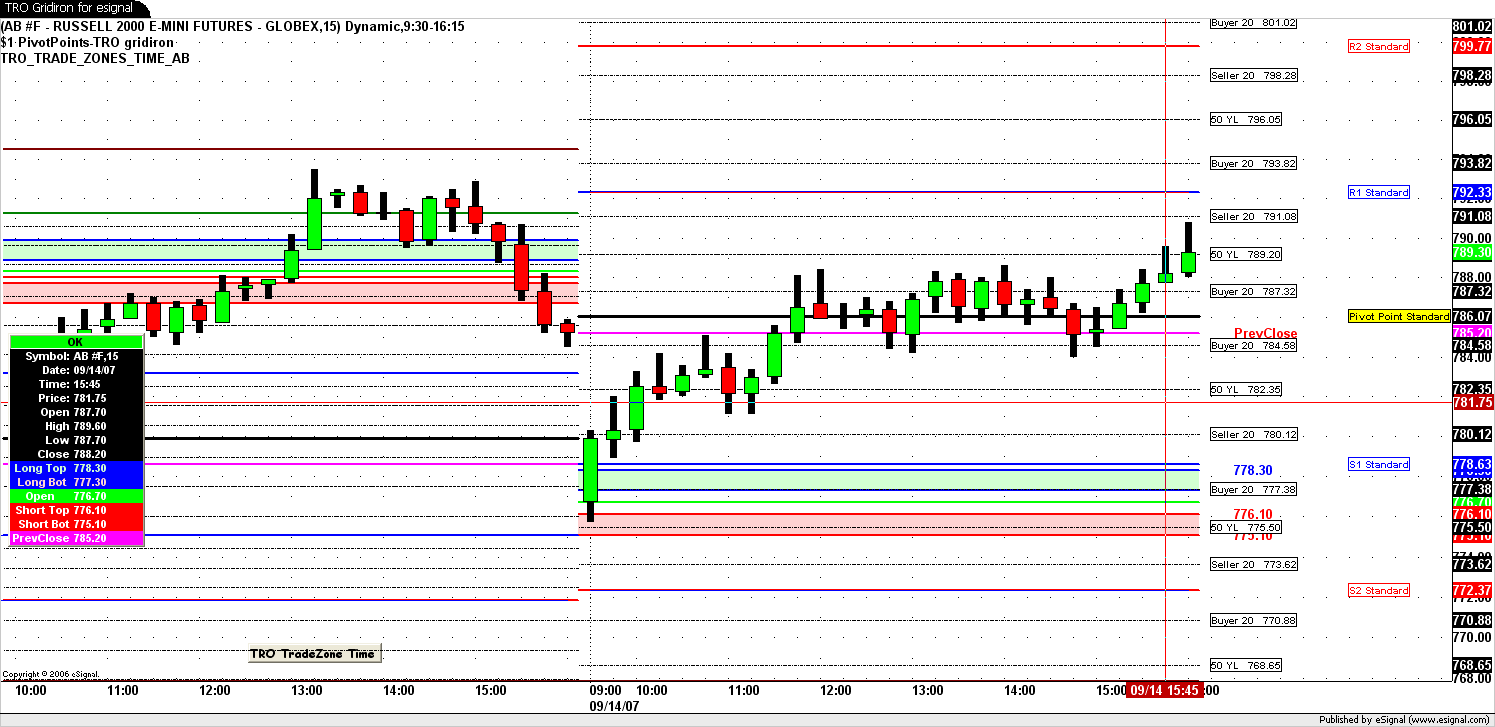
Task: Click the magenta PrevClose 785.20 data box row
Action: [76, 538]
